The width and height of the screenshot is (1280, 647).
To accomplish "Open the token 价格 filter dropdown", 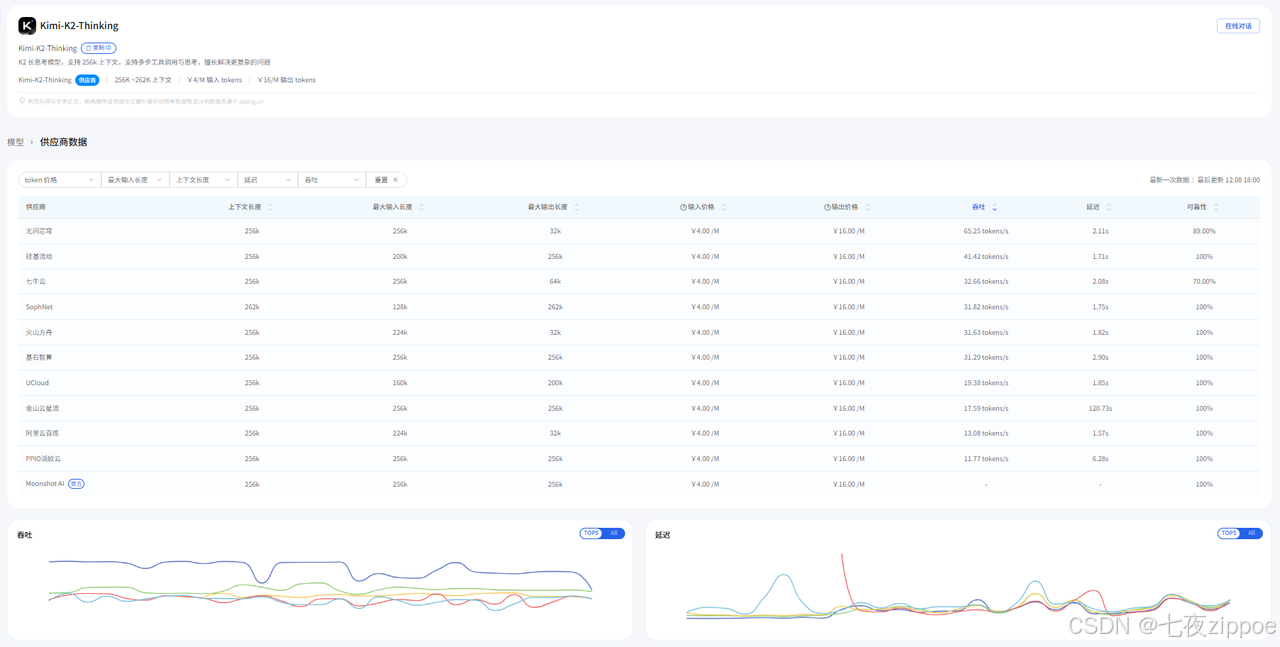I will 58,180.
